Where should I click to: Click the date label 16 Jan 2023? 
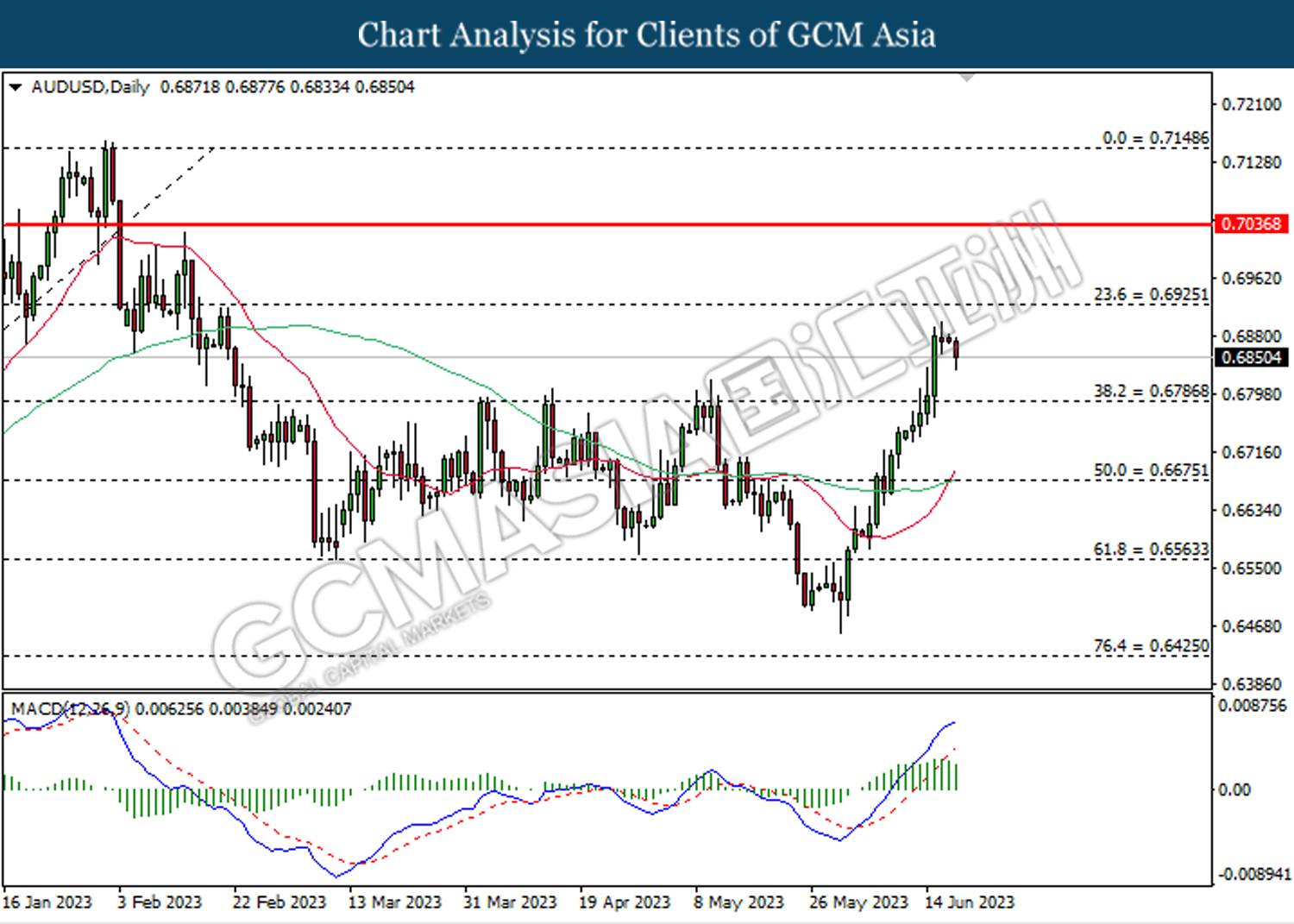[47, 902]
